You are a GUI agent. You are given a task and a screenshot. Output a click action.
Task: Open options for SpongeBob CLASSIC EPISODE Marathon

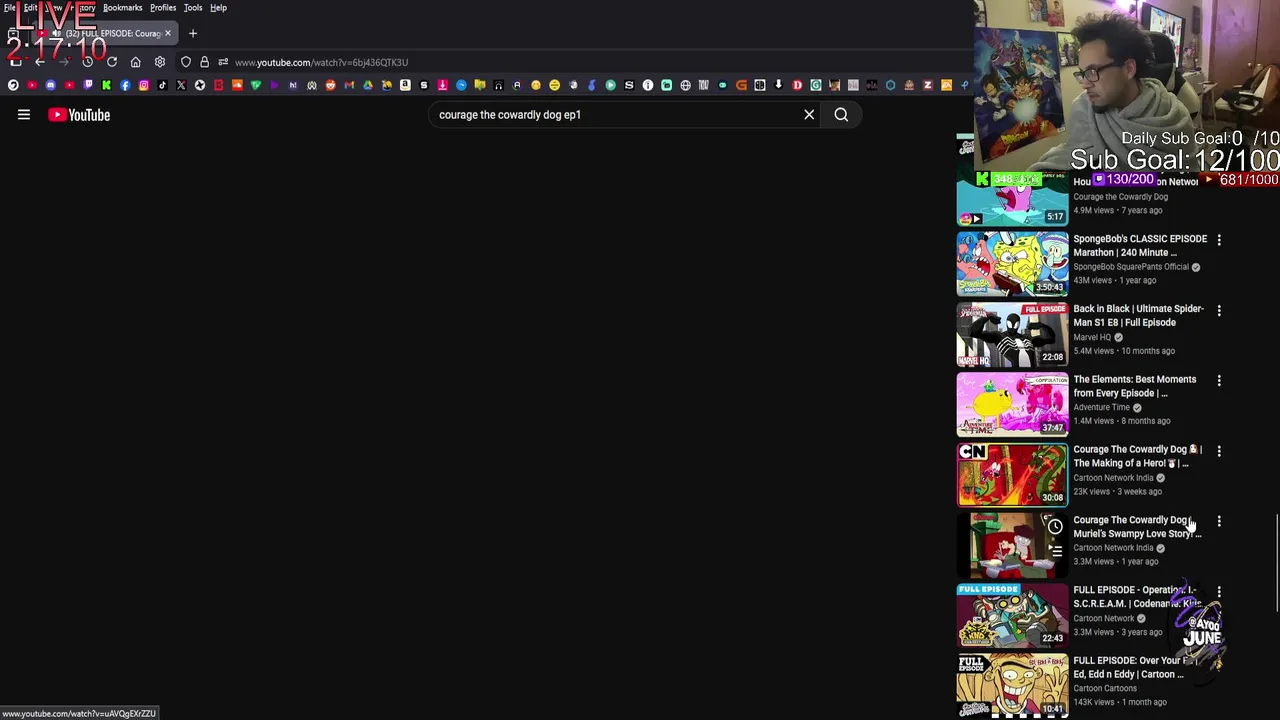tap(1219, 240)
